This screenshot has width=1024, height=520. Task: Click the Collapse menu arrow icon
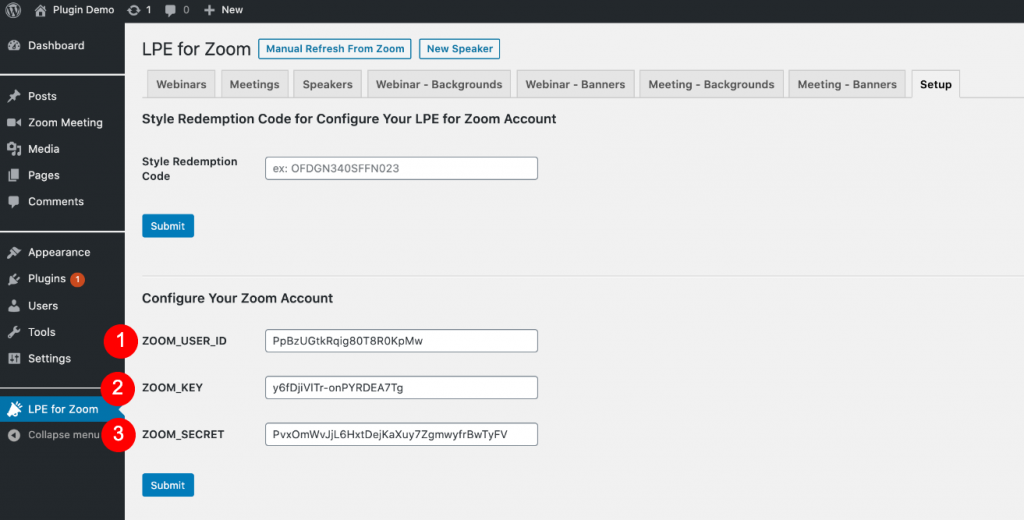click(14, 435)
